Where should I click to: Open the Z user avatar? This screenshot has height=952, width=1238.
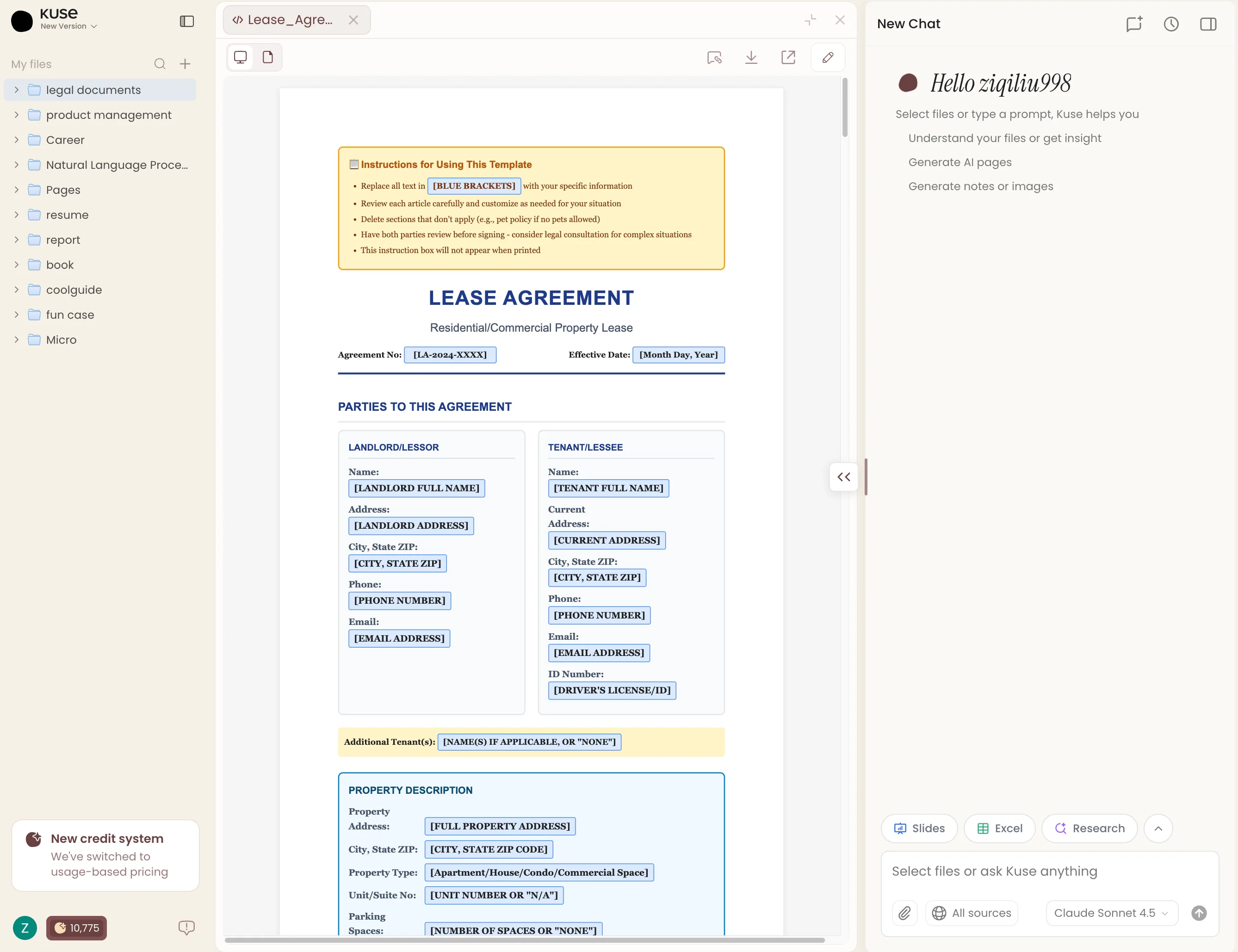(x=25, y=927)
